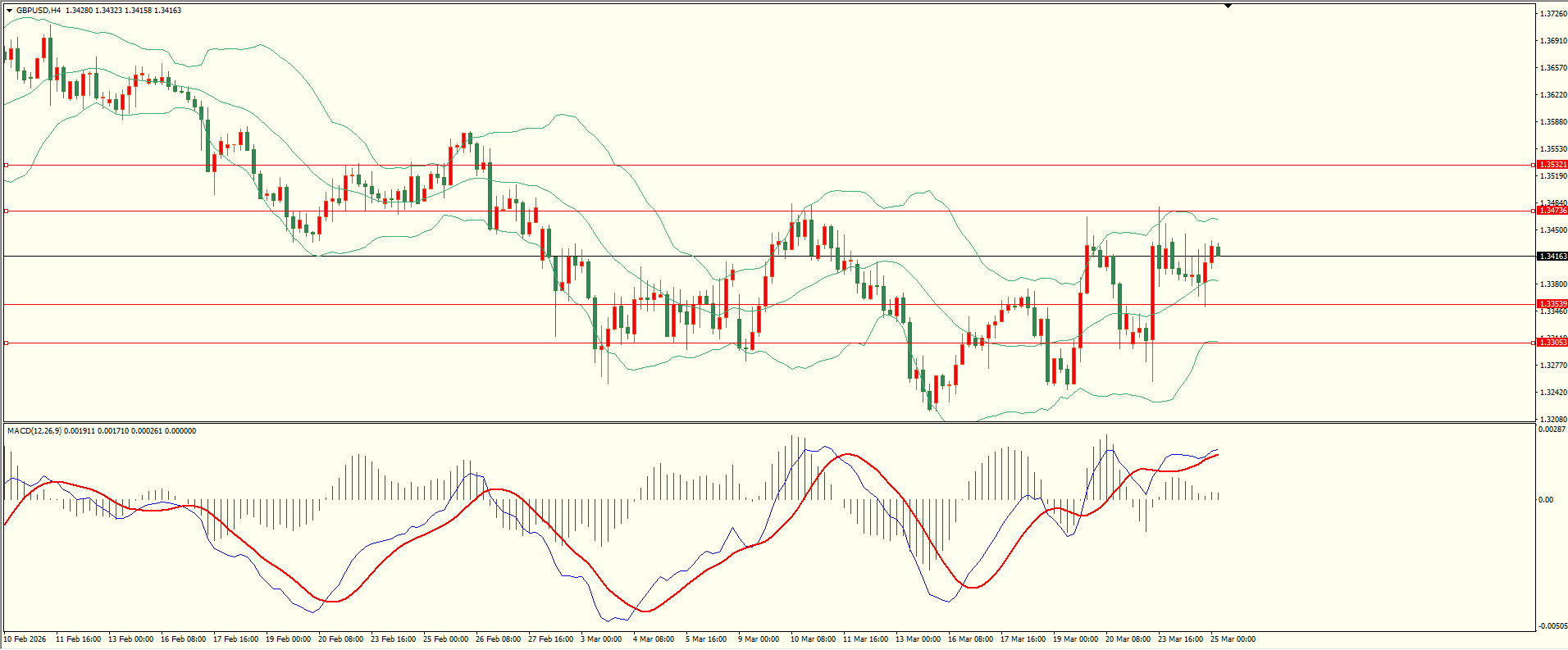Screen dimensions: 1568x650
Task: Click the chart shift triangle marker at top
Action: click(1228, 6)
